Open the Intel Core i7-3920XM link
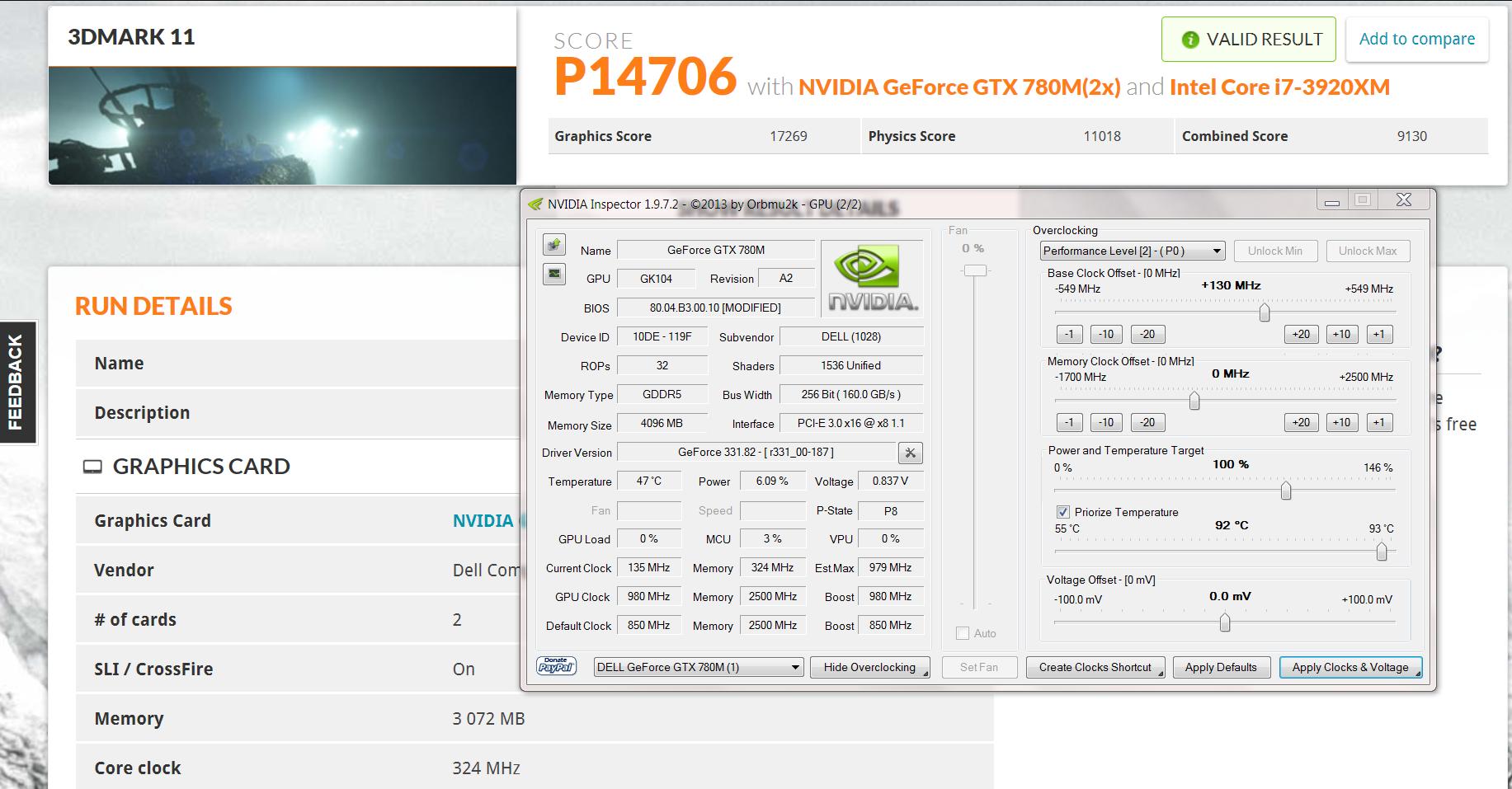The height and width of the screenshot is (789, 1512). click(1279, 87)
